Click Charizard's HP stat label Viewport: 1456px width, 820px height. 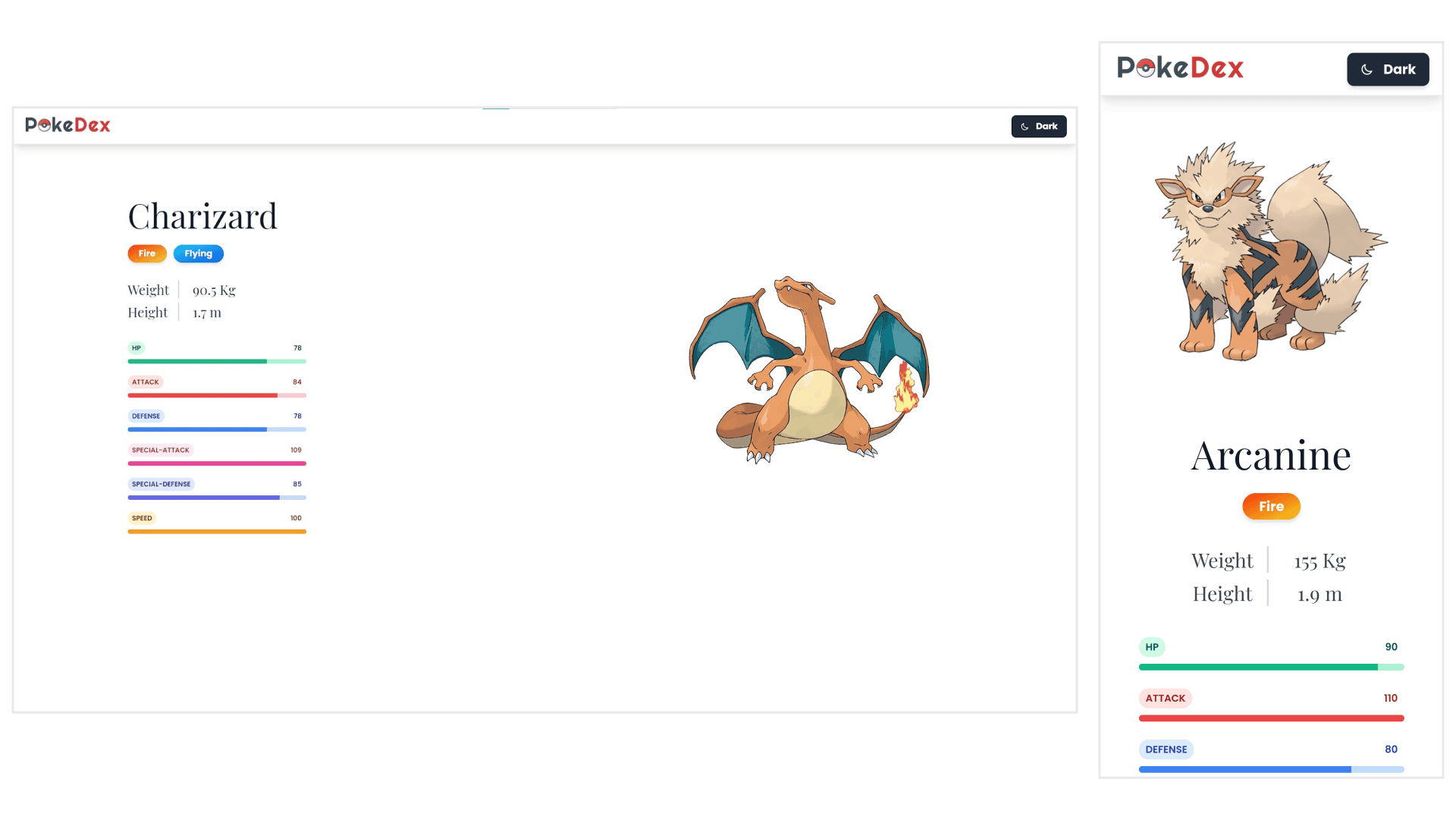(x=136, y=348)
